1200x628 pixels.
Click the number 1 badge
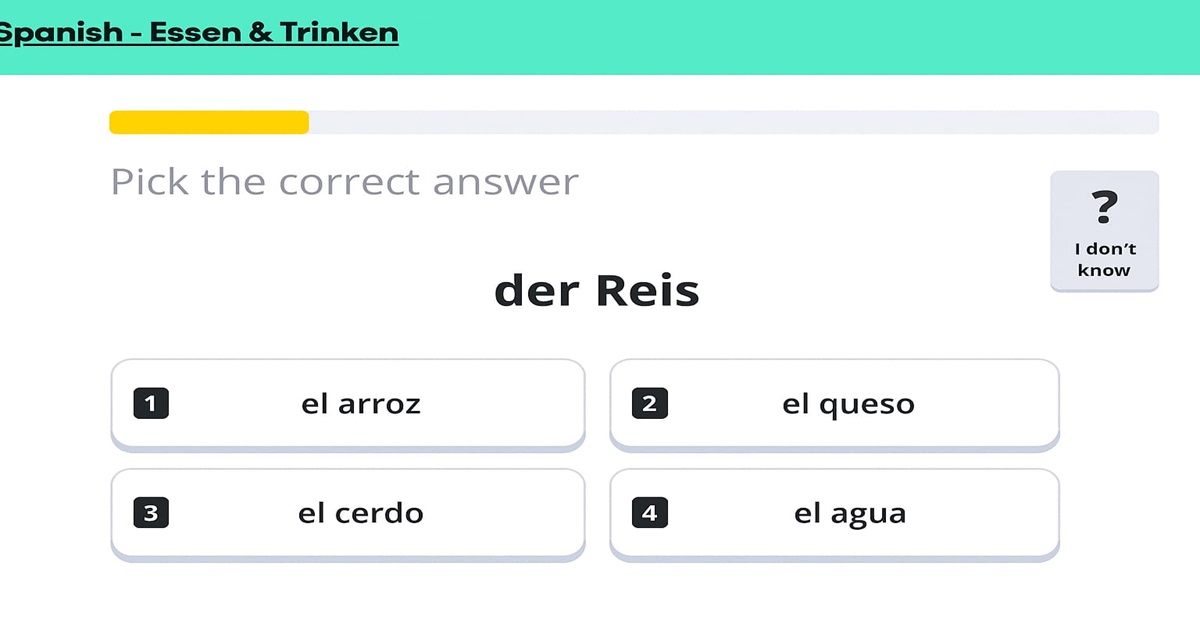pyautogui.click(x=151, y=404)
